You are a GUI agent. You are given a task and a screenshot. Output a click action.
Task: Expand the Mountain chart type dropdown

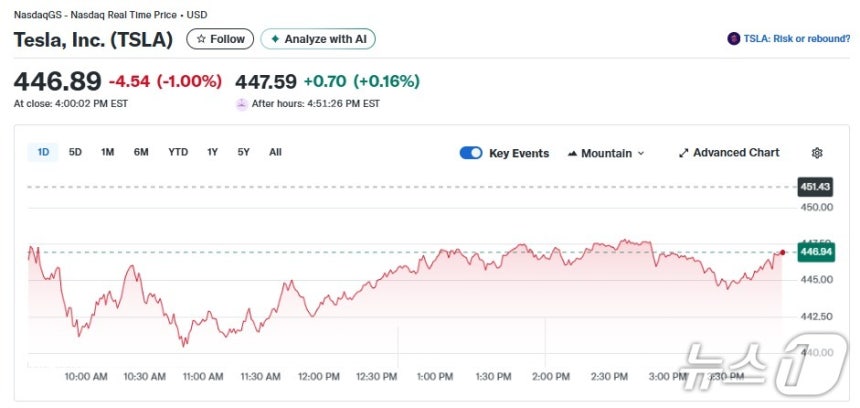[640, 154]
